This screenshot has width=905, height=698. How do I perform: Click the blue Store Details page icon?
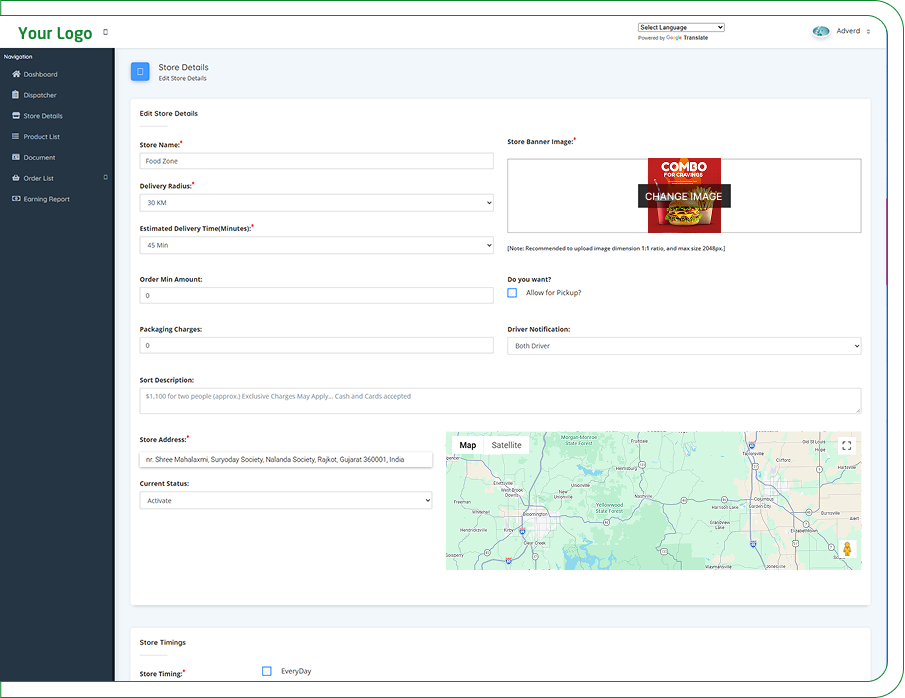140,72
